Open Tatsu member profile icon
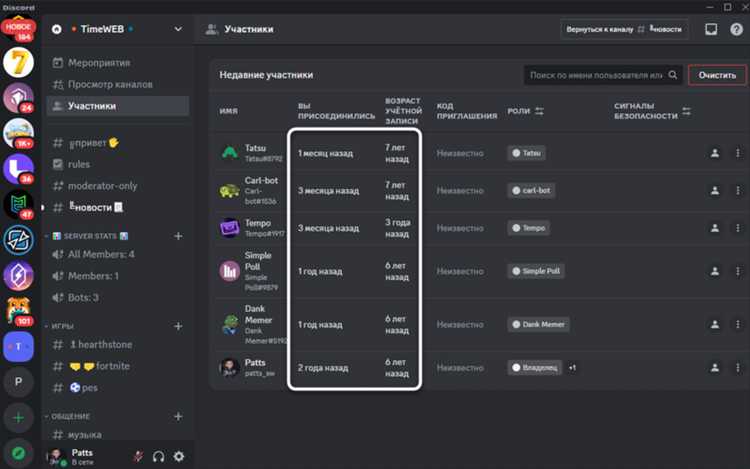Image resolution: width=750 pixels, height=469 pixels. [715, 153]
